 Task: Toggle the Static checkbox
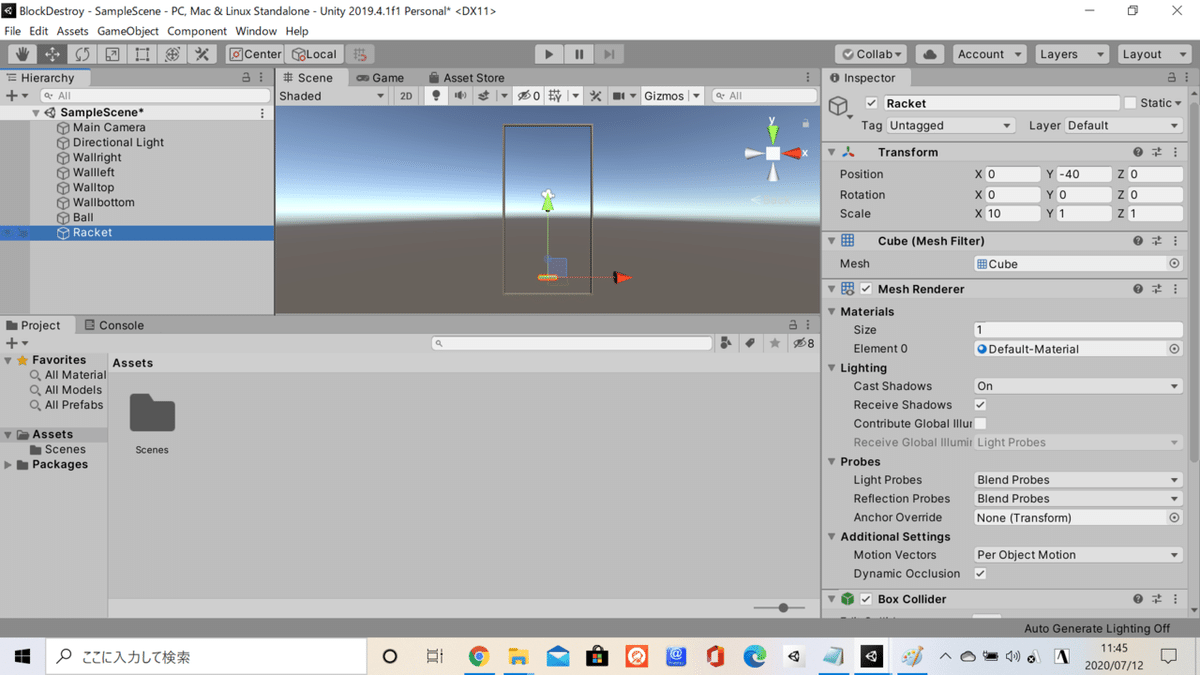click(x=1130, y=103)
